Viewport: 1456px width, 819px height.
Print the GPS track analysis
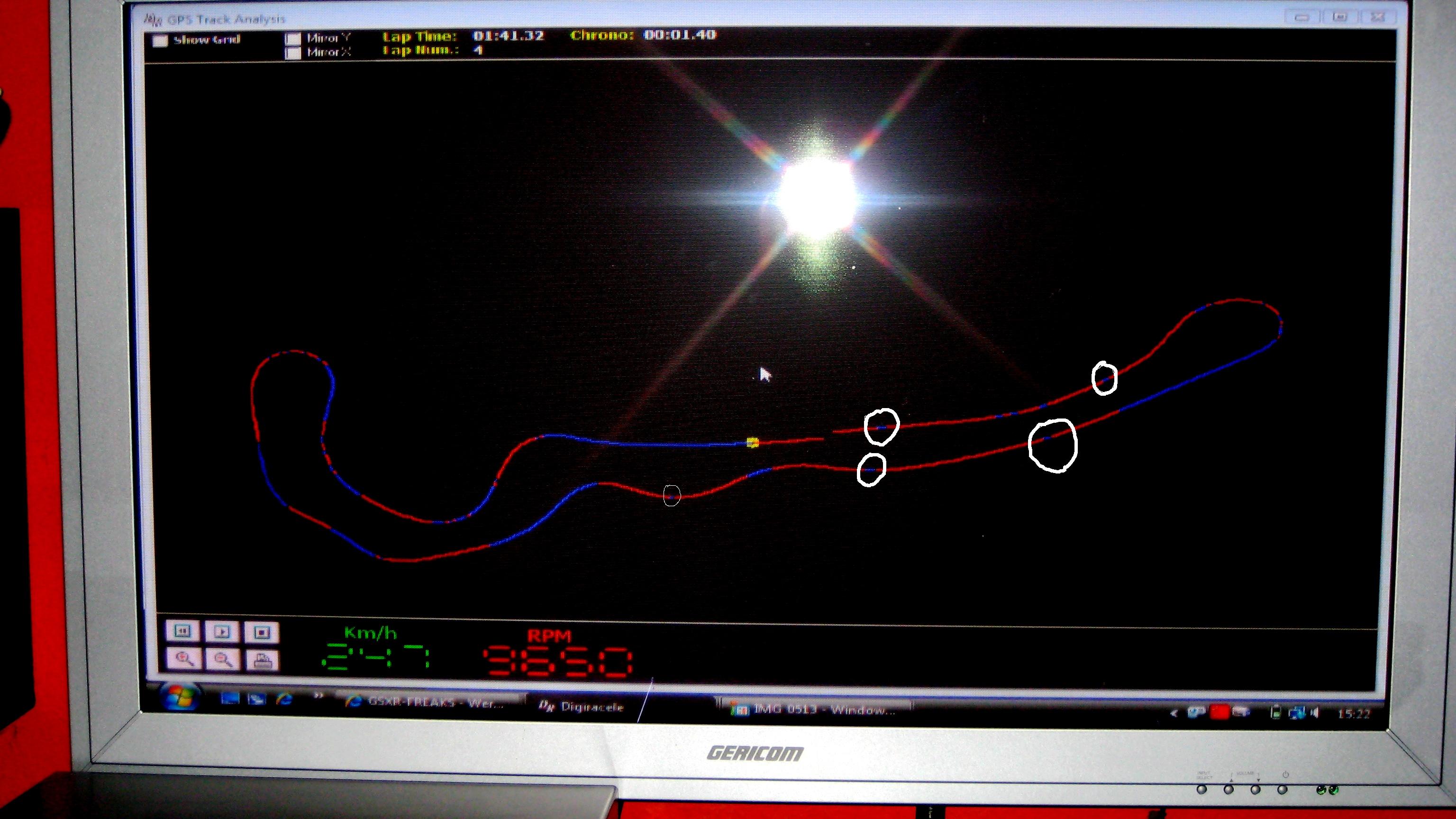(263, 660)
